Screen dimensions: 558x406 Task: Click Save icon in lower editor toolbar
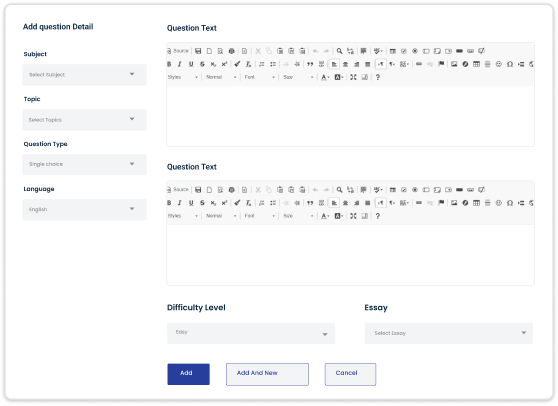coord(198,190)
